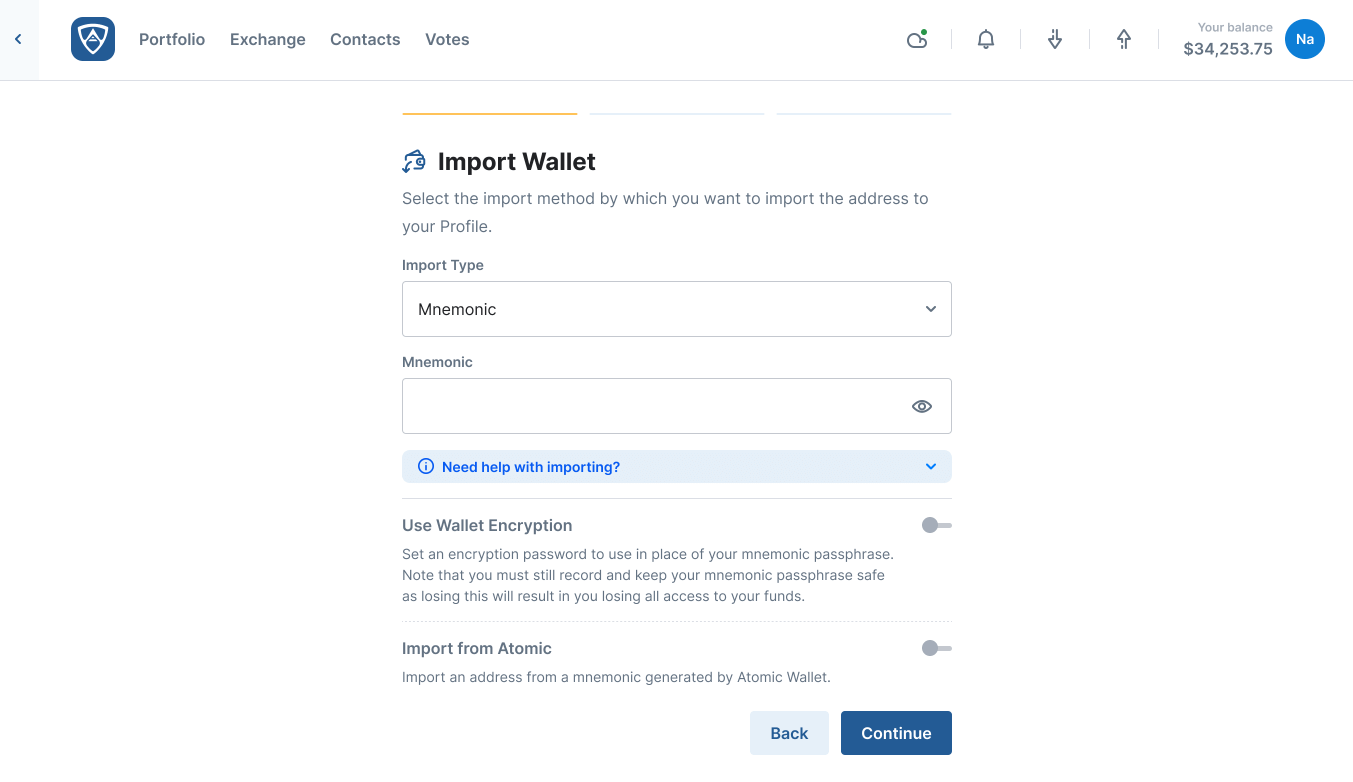Go to the Portfolio menu item

[x=172, y=39]
